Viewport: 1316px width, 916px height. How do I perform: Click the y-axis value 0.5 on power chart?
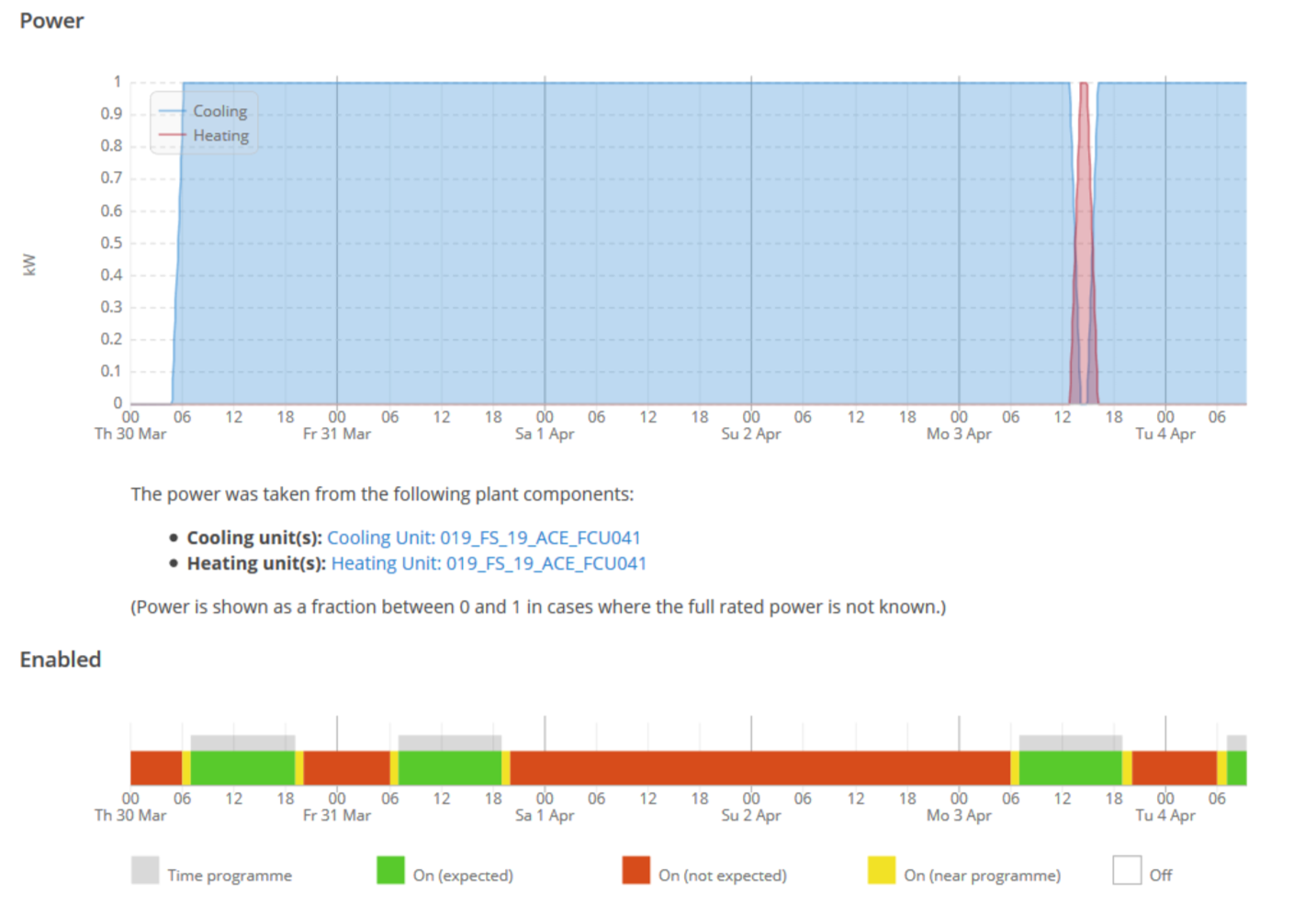(x=111, y=243)
